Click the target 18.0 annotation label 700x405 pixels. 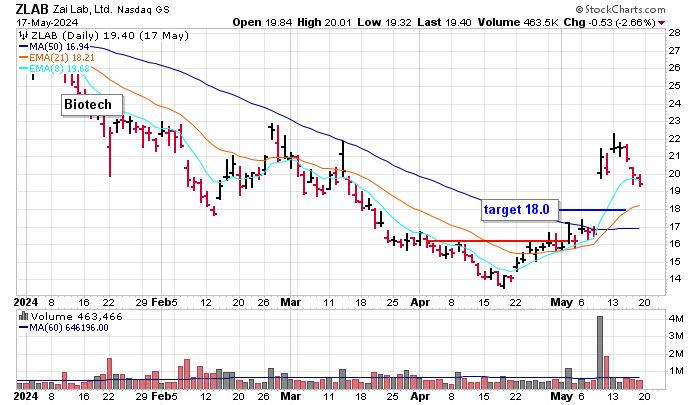[520, 209]
